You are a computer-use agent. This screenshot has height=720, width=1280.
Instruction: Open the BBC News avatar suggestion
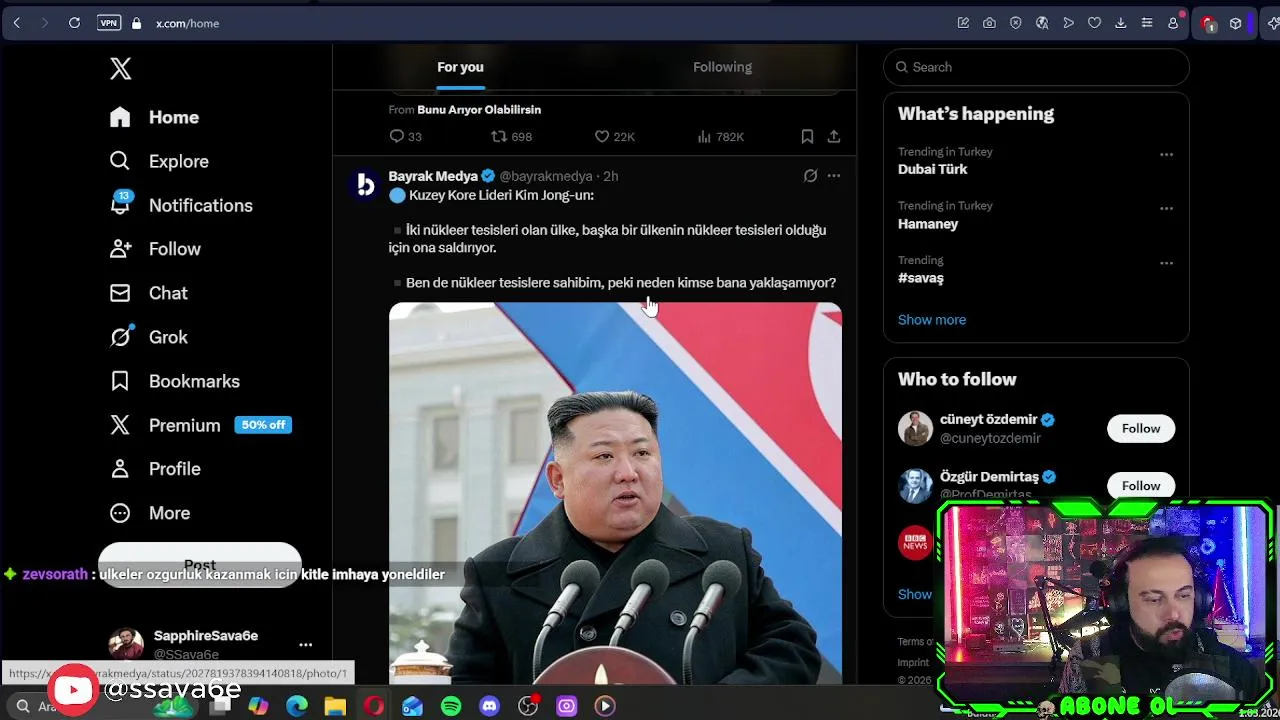point(915,542)
